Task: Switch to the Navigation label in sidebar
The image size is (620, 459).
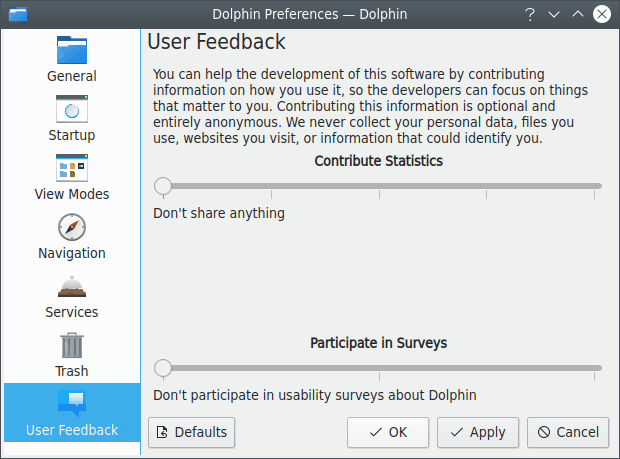Action: [x=72, y=253]
